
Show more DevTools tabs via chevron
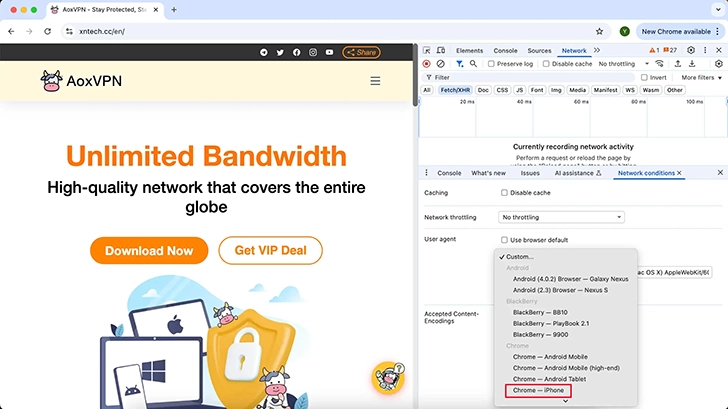pyautogui.click(x=597, y=50)
